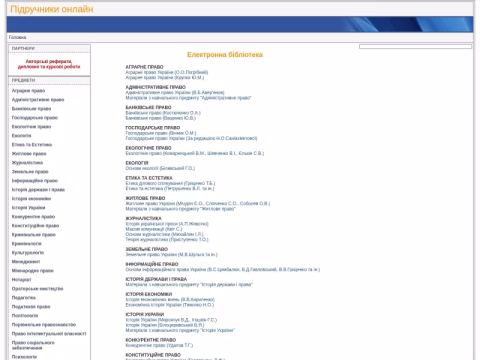Open Етика та Естетика in the sidebar

pyautogui.click(x=32, y=145)
